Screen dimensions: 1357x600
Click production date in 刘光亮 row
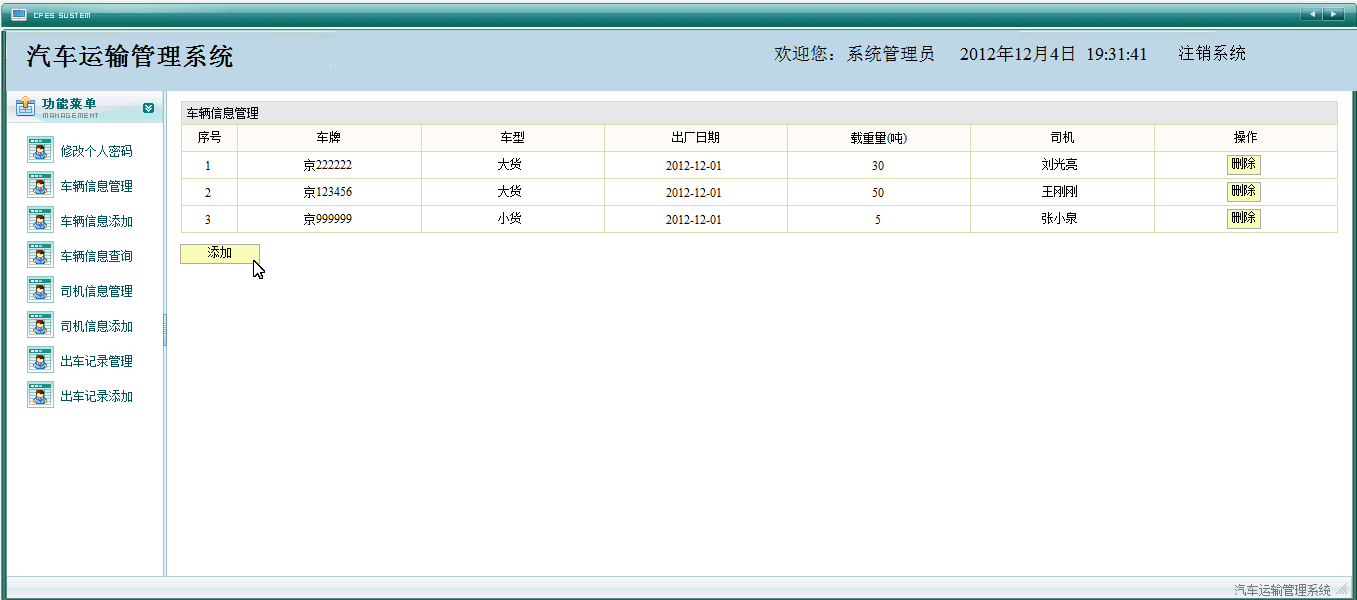pyautogui.click(x=694, y=166)
